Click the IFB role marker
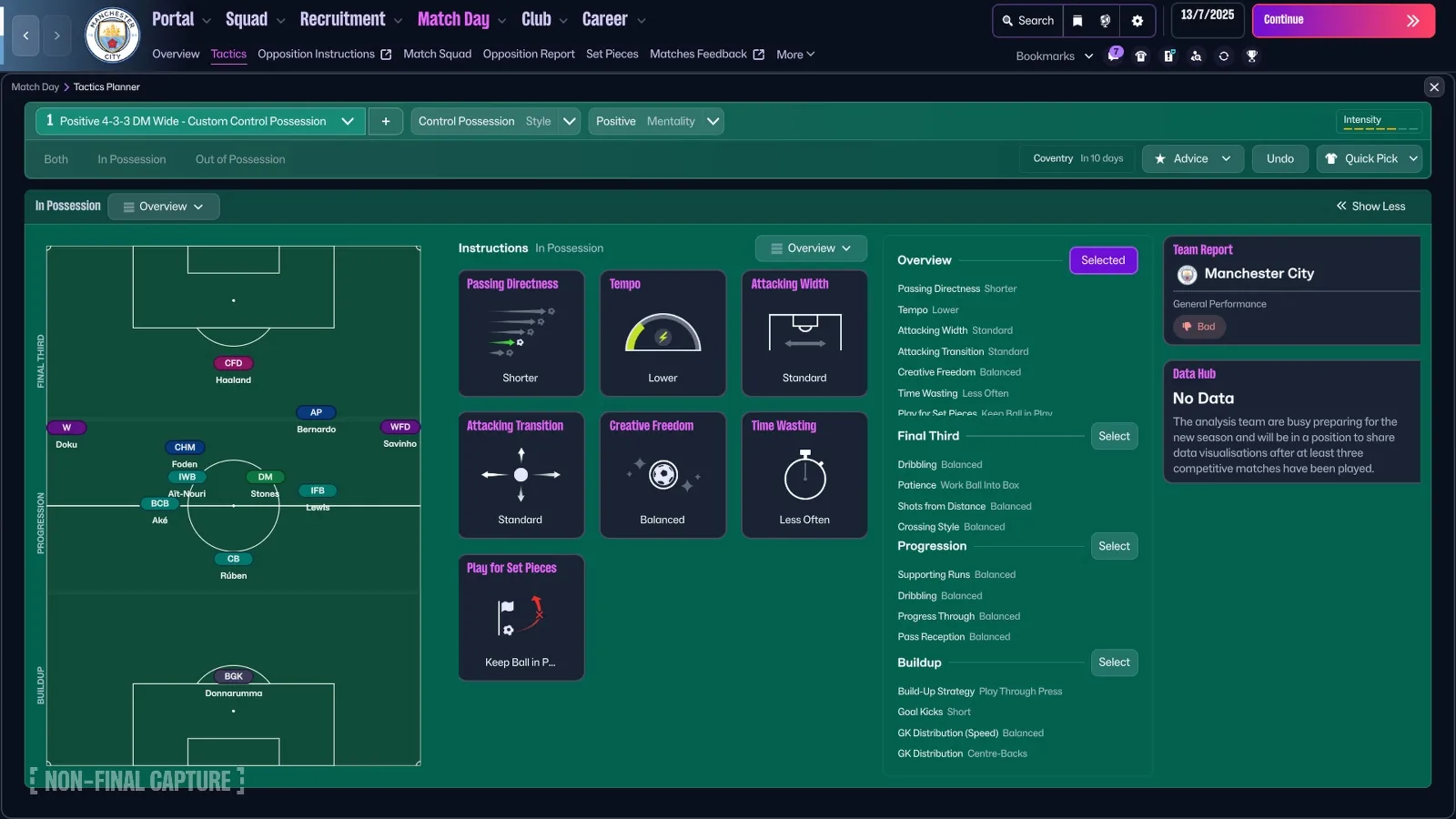The height and width of the screenshot is (819, 1456). pyautogui.click(x=318, y=490)
